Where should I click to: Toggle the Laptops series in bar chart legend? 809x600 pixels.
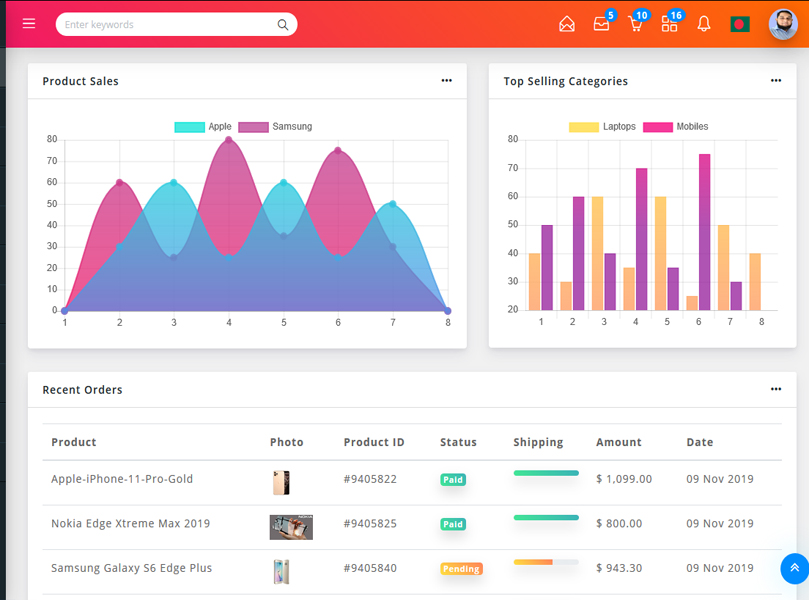(601, 127)
